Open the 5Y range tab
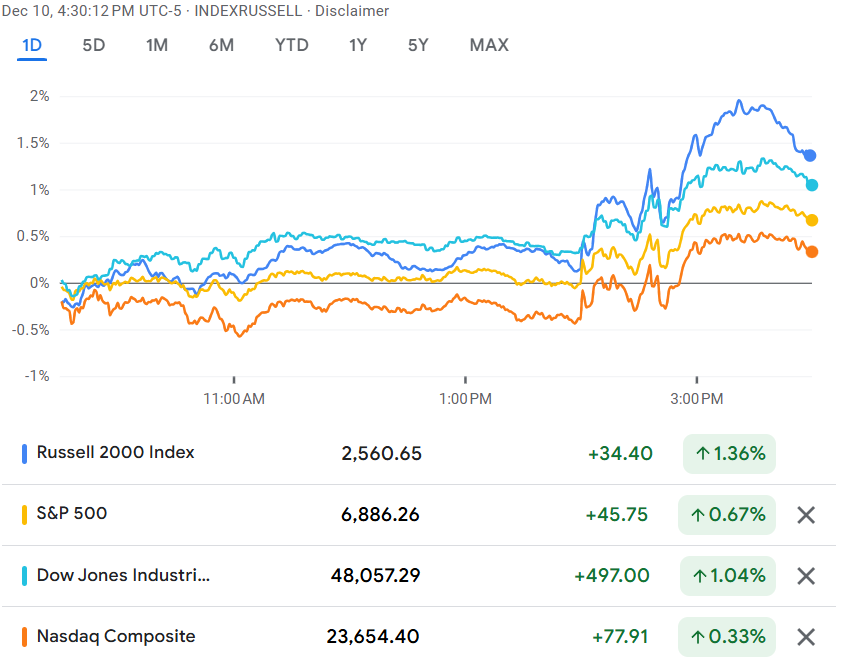Screen dimensions: 852x668 [x=418, y=45]
